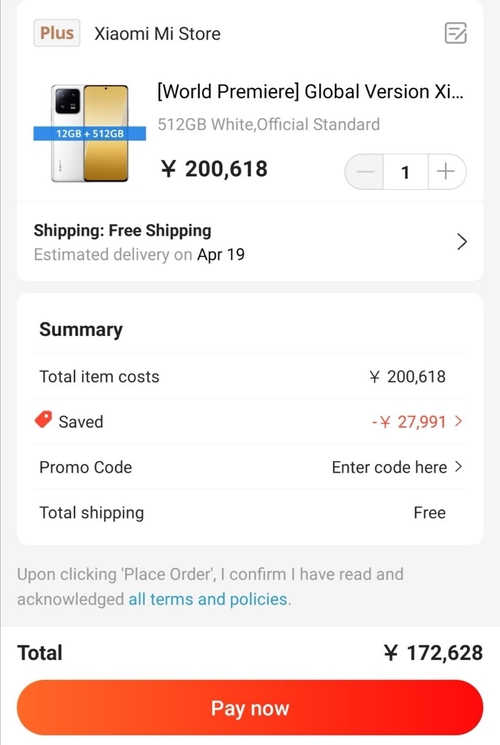Tap the Shipping: Free Shipping row

pyautogui.click(x=250, y=242)
